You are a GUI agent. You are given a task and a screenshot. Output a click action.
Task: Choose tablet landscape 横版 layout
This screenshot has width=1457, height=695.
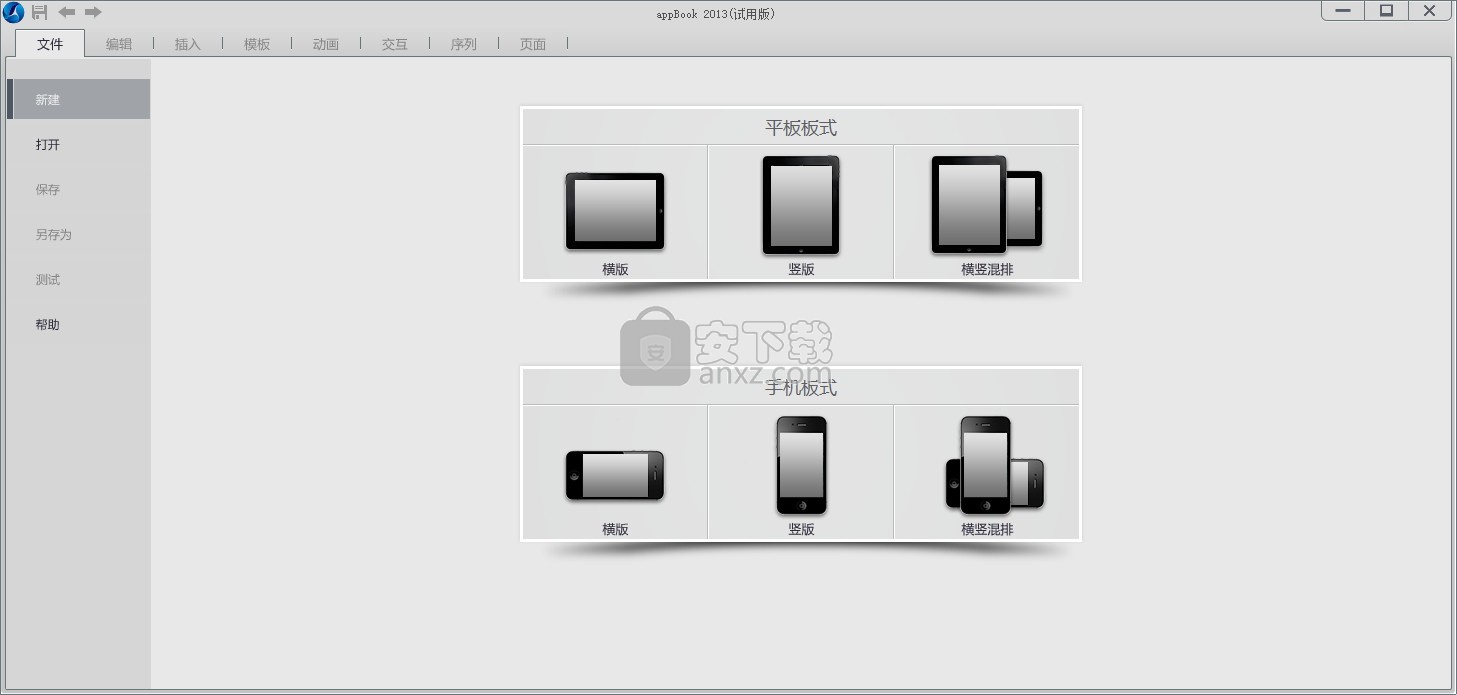coord(615,212)
